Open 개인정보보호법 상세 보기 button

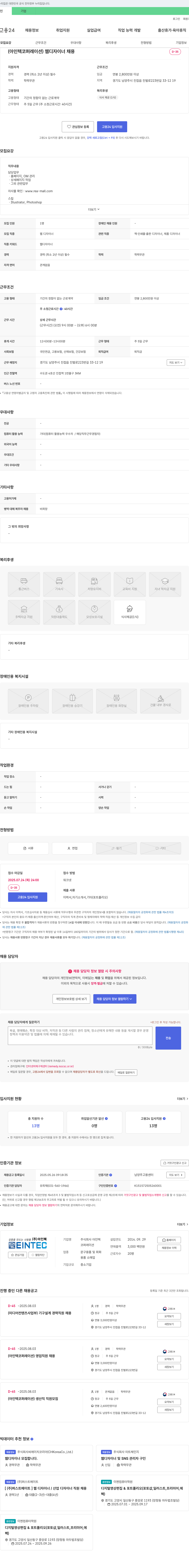[71, 999]
